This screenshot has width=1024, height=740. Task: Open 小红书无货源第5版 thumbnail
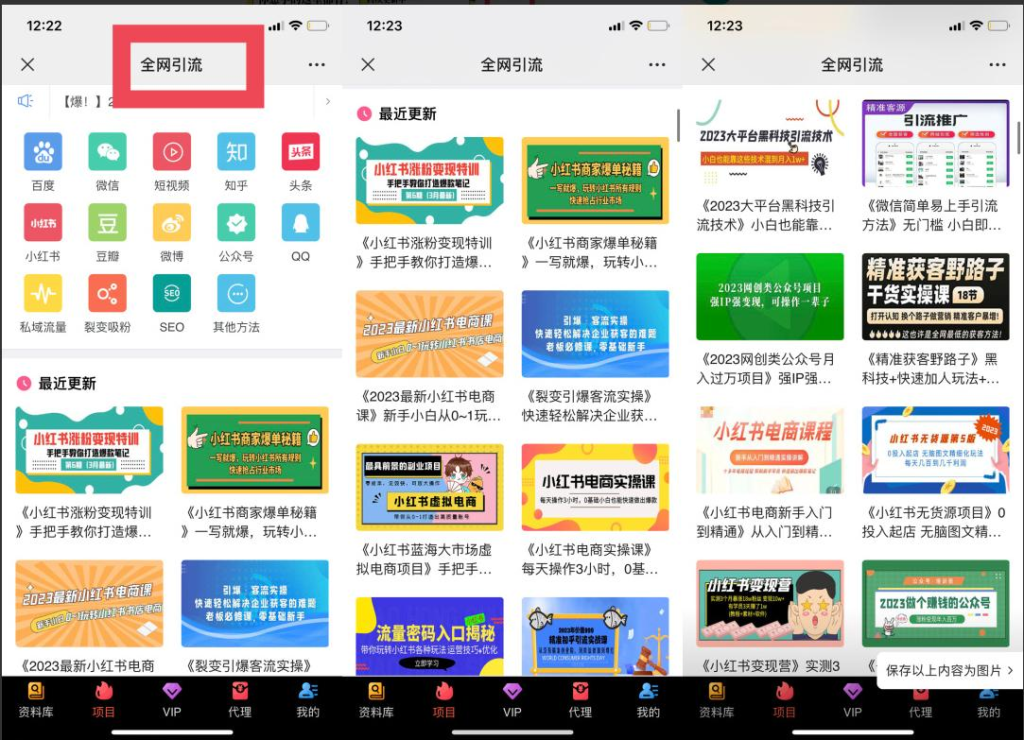pyautogui.click(x=936, y=450)
